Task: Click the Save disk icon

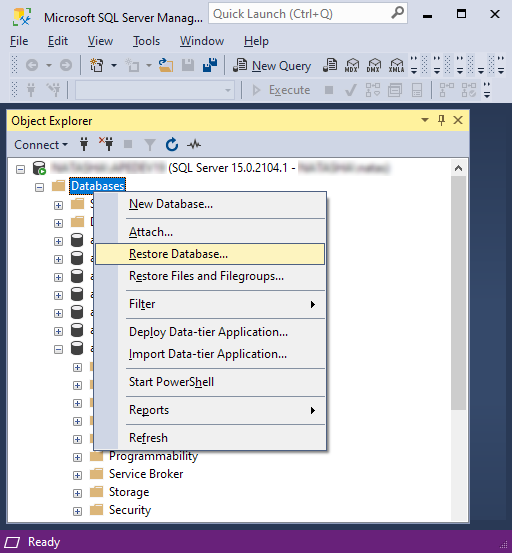Action: coord(188,65)
